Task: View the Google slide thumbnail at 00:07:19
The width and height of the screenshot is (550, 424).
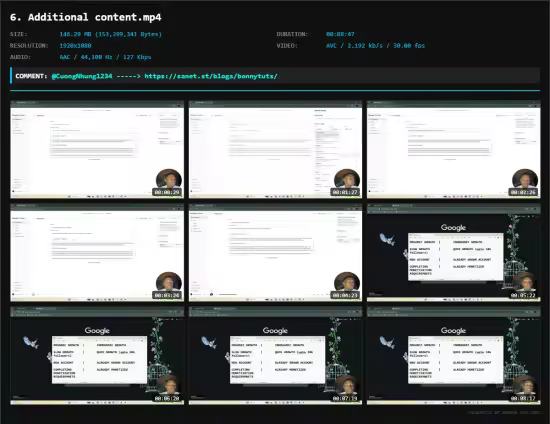Action: coord(275,356)
